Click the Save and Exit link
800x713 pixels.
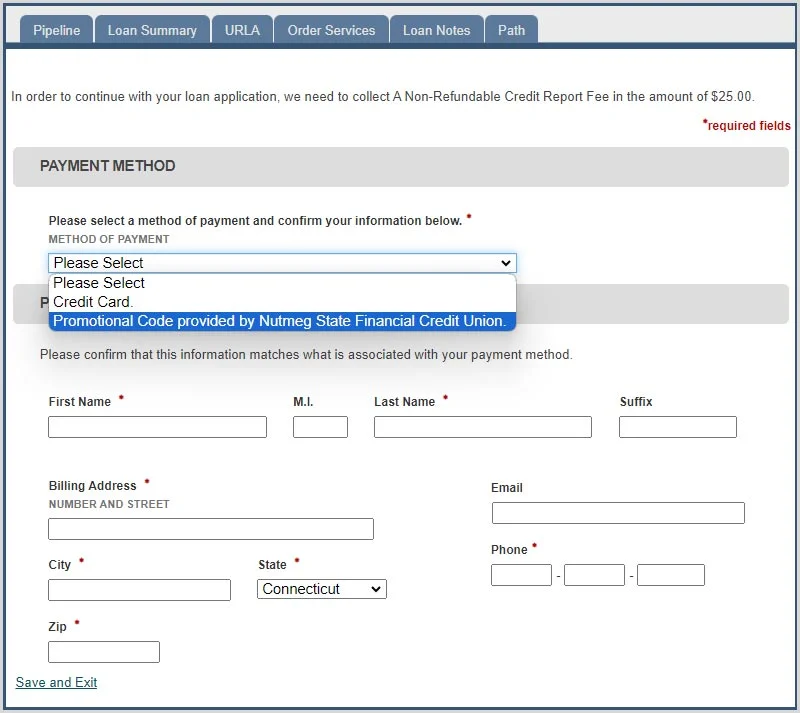[x=57, y=682]
